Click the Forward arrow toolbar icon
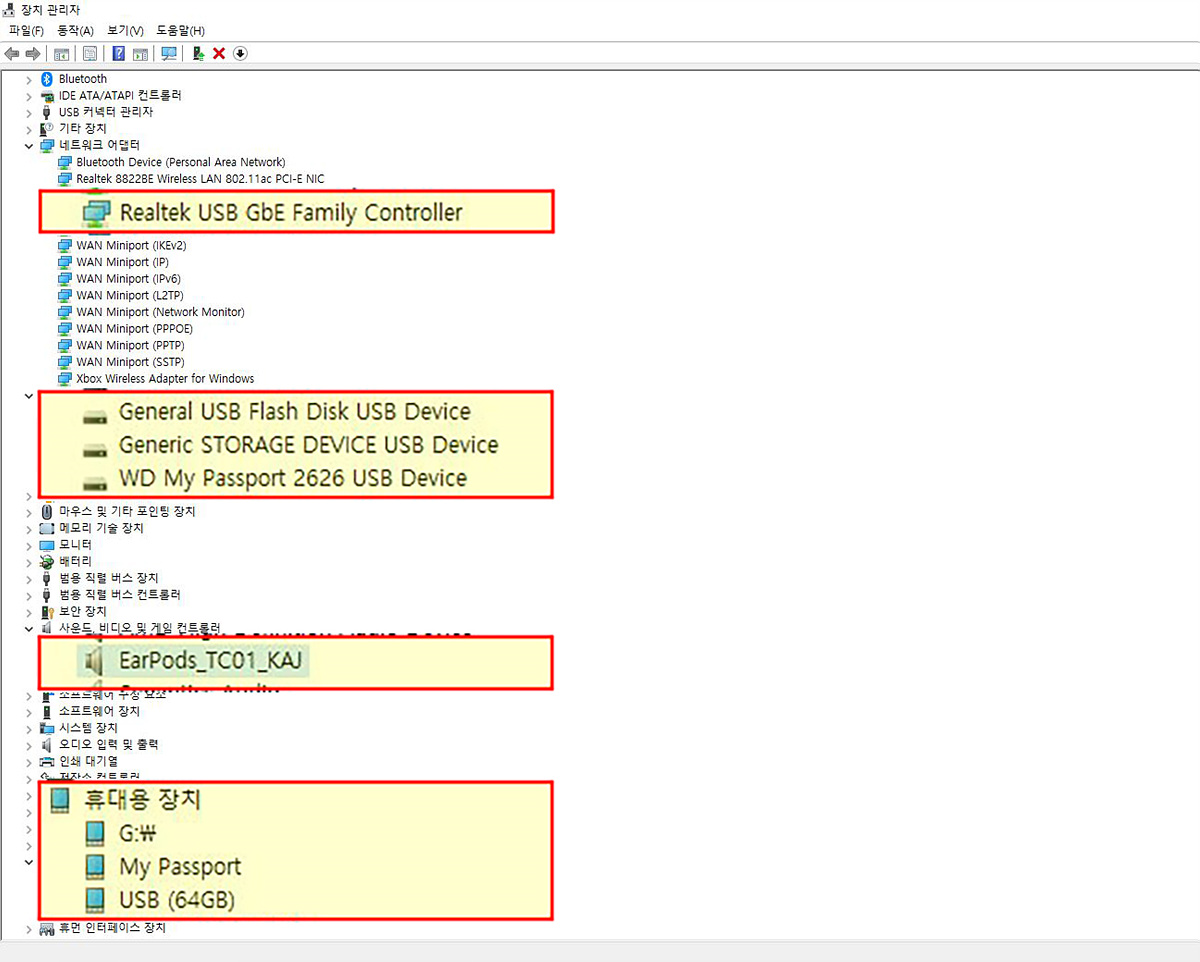Viewport: 1200px width, 962px height. (x=32, y=53)
